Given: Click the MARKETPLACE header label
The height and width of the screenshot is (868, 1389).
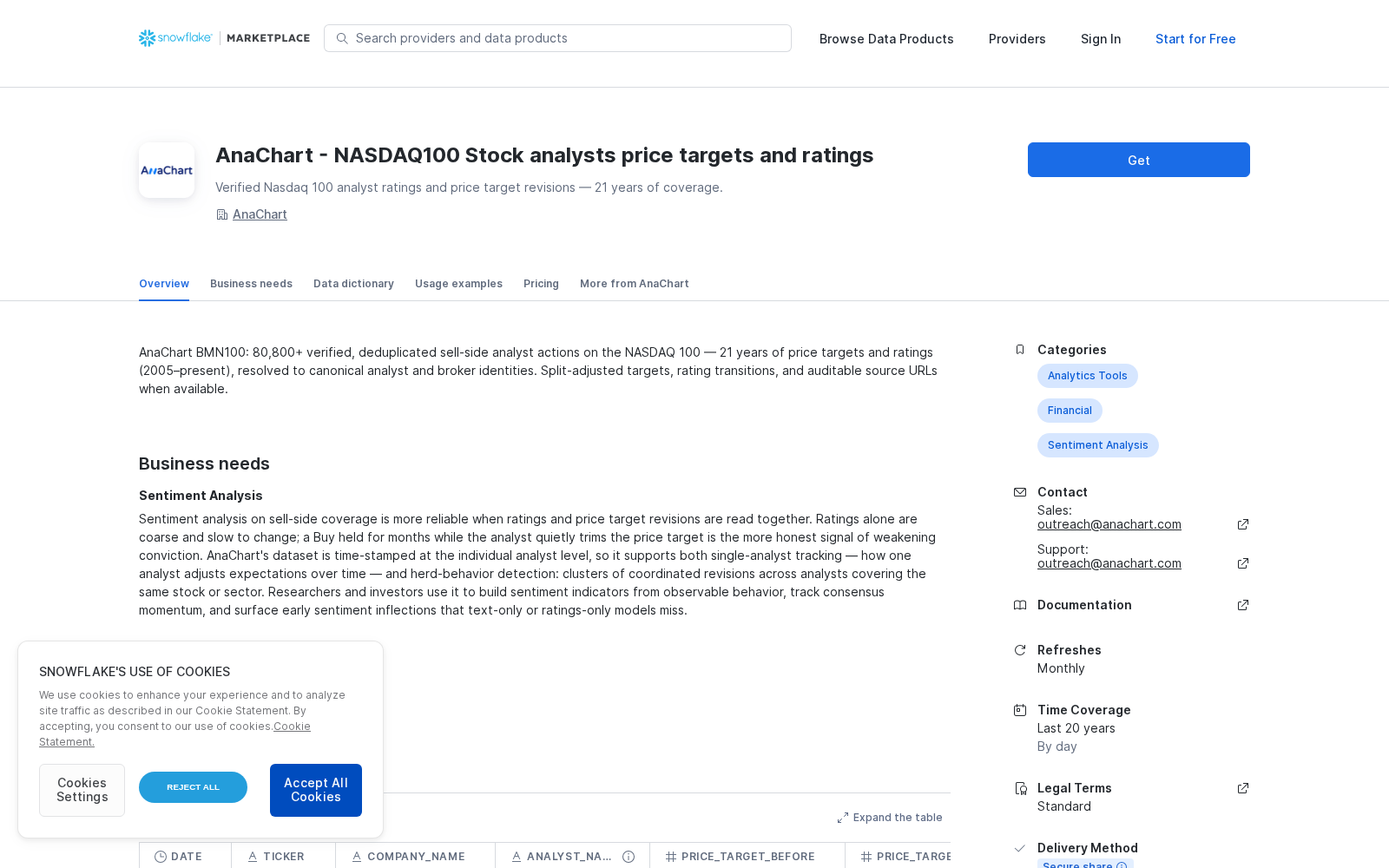Looking at the screenshot, I should pyautogui.click(x=268, y=38).
